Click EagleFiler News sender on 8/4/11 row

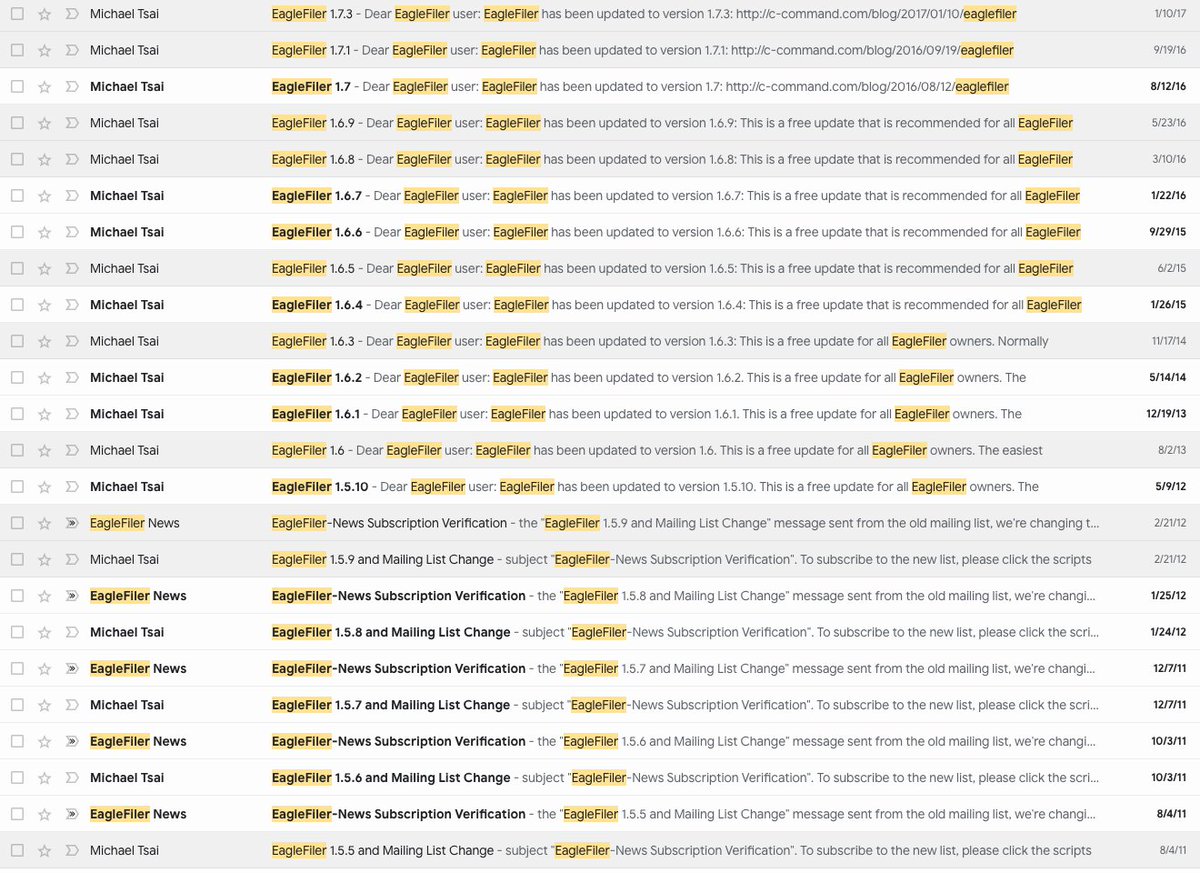(138, 814)
